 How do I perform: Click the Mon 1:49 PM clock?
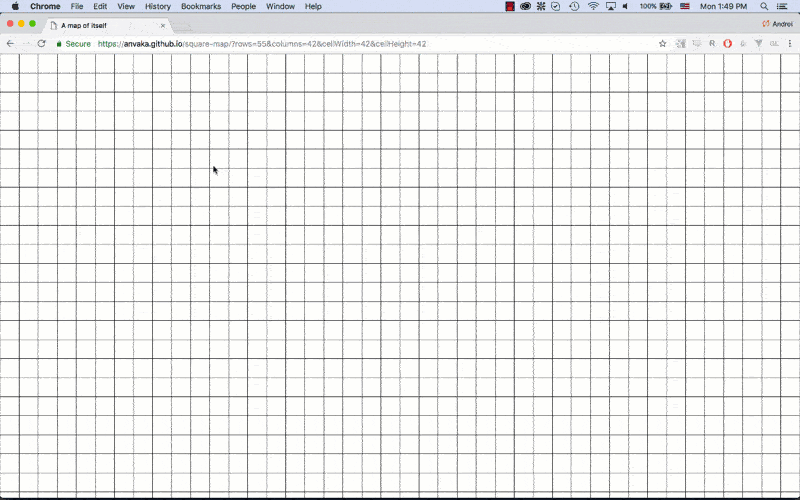[x=723, y=6]
